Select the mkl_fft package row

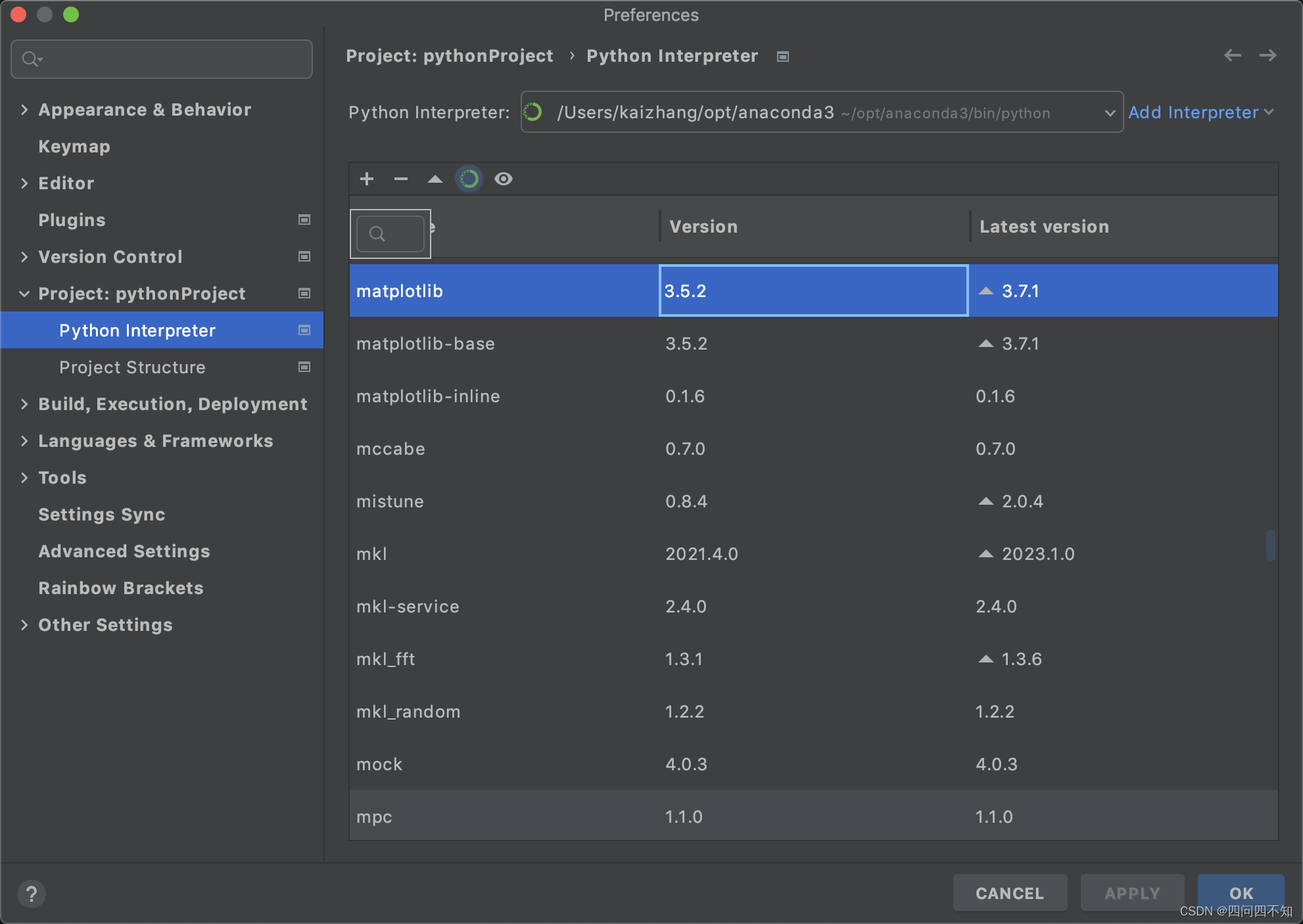click(x=814, y=659)
